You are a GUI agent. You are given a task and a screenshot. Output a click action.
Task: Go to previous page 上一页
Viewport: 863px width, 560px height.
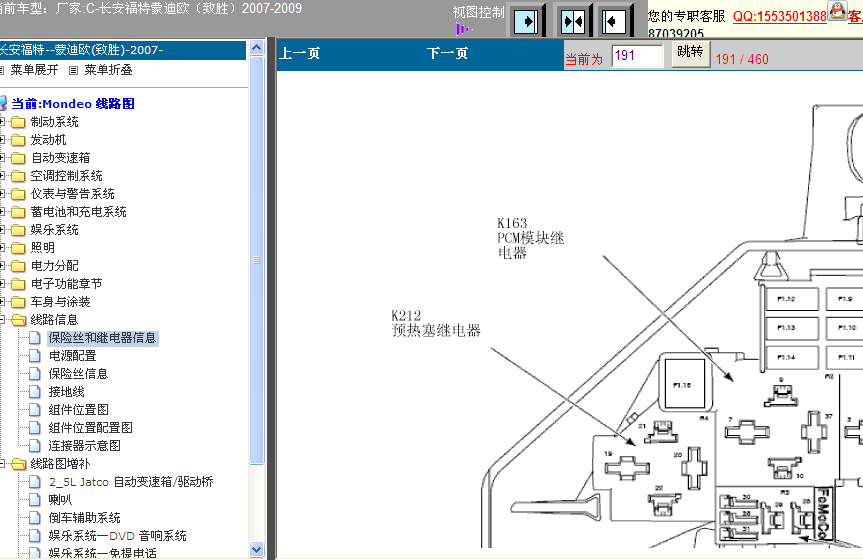click(x=300, y=53)
